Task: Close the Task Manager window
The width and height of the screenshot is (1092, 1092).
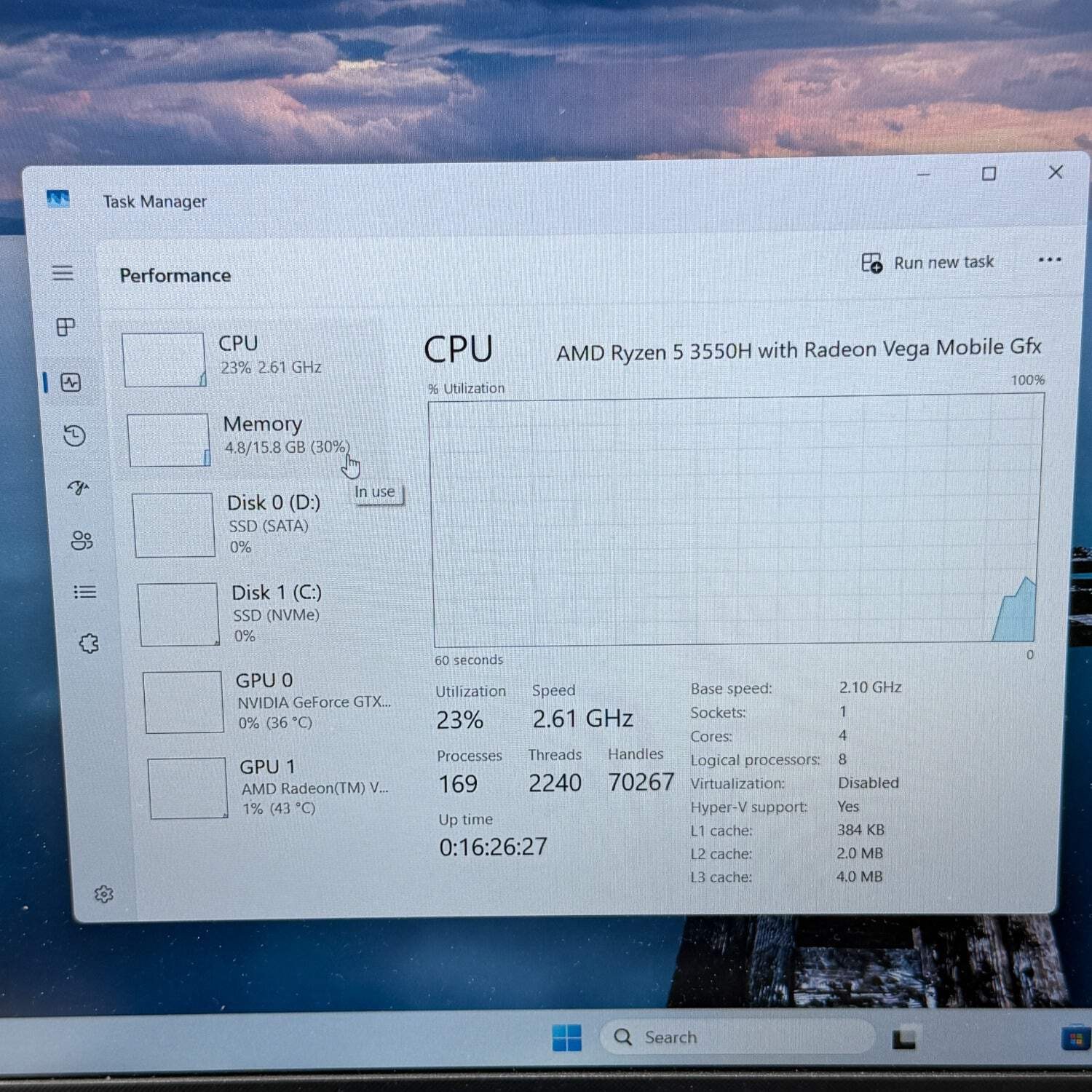Action: pyautogui.click(x=1056, y=172)
